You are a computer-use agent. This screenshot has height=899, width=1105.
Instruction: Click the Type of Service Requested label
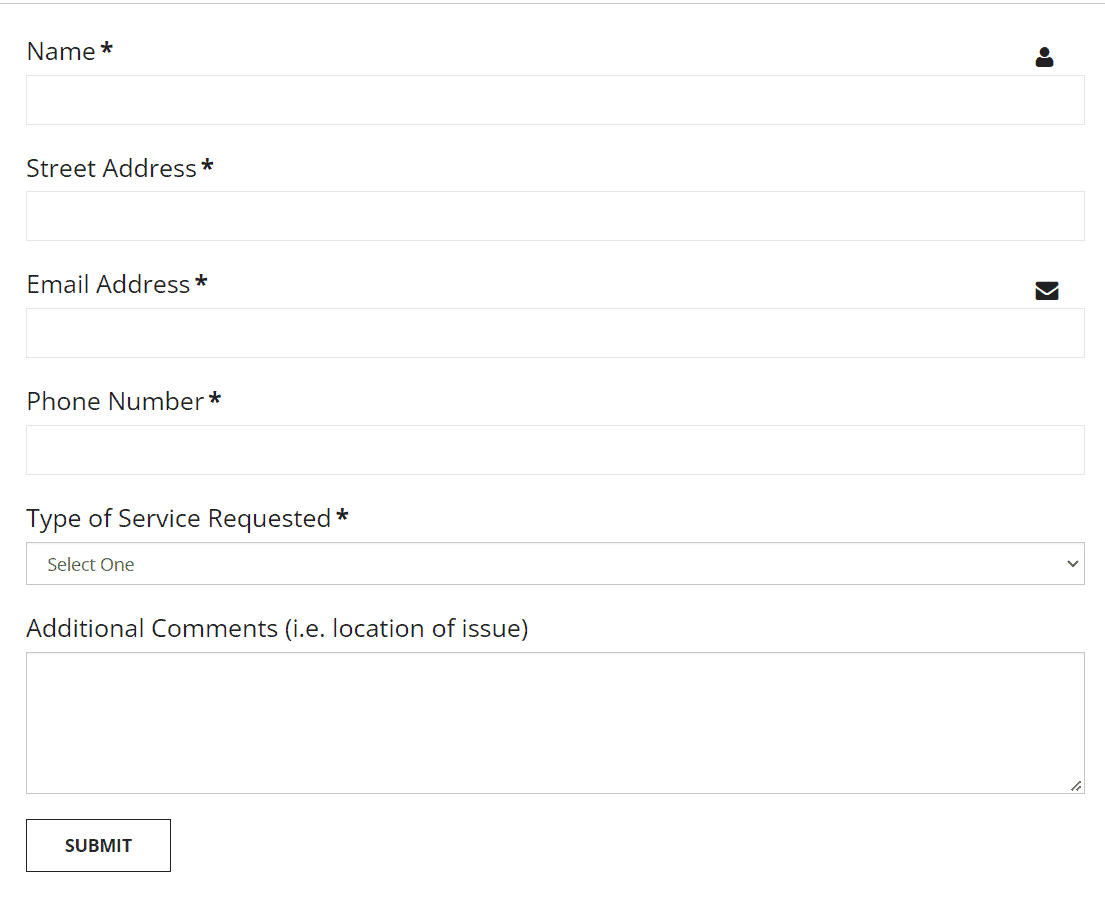178,519
